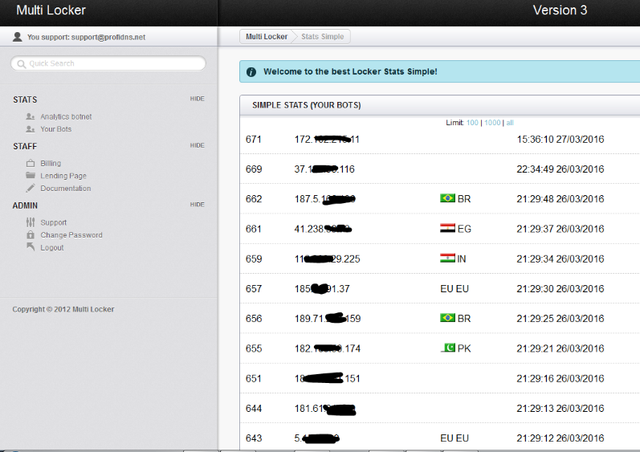Image resolution: width=640 pixels, height=452 pixels.
Task: Show all bots via 'all' link
Action: [510, 122]
